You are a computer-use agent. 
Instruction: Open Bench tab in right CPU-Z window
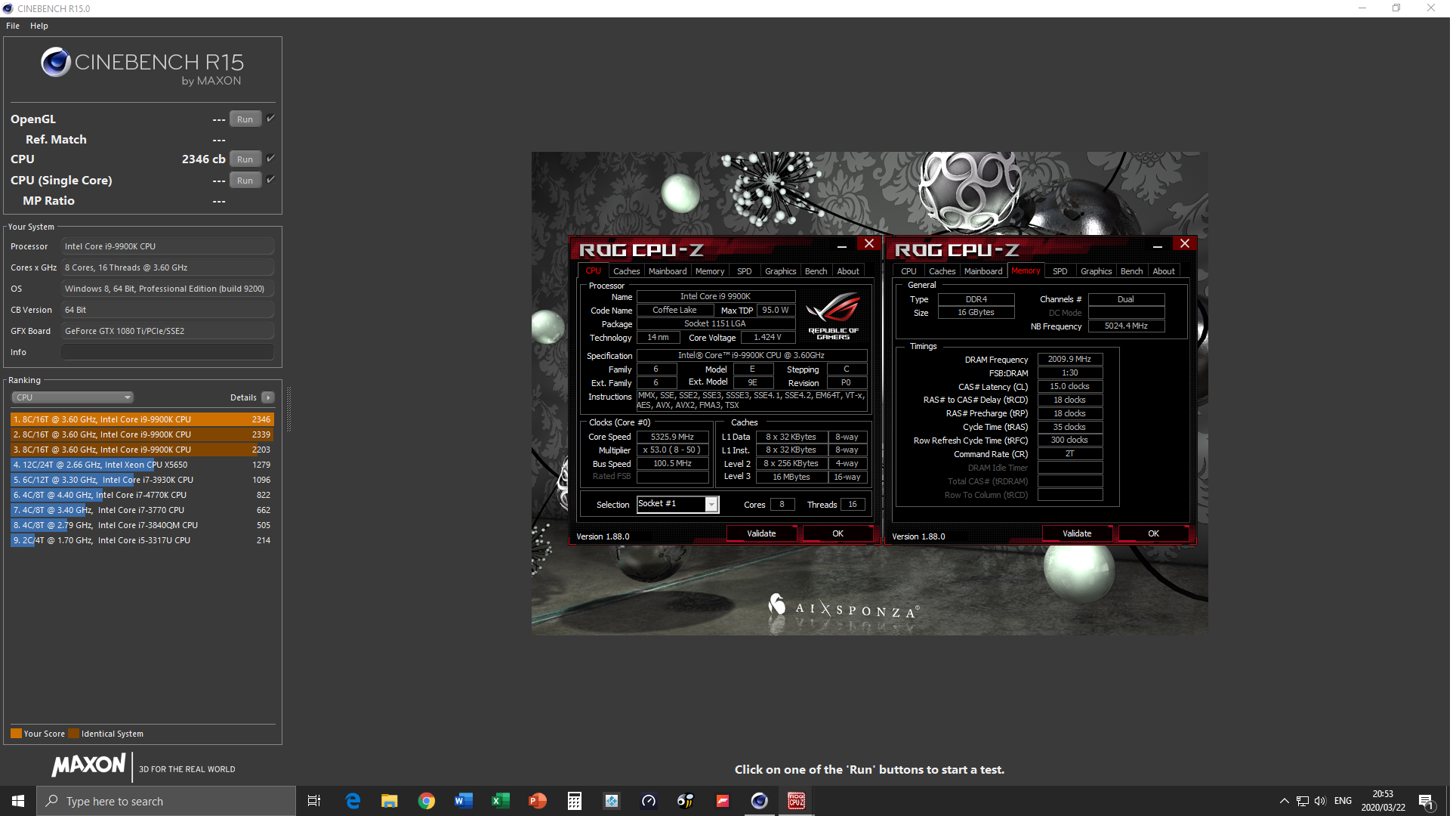tap(1131, 271)
